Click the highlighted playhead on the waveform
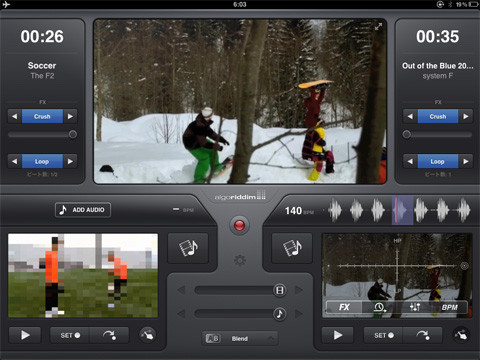Viewport: 480px width, 360px height. pos(402,210)
